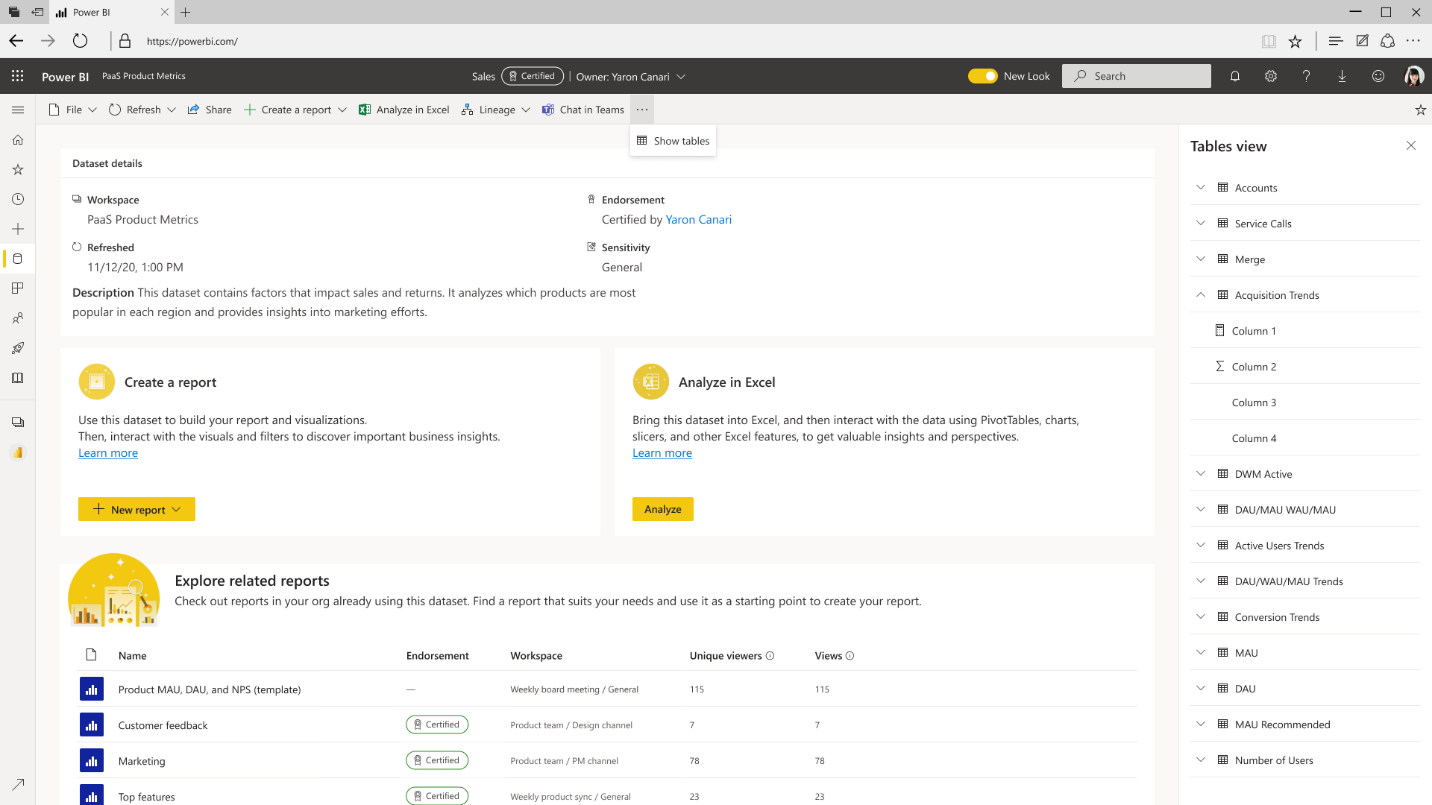Click the feedback smiley face icon
1432x805 pixels.
coord(1378,76)
